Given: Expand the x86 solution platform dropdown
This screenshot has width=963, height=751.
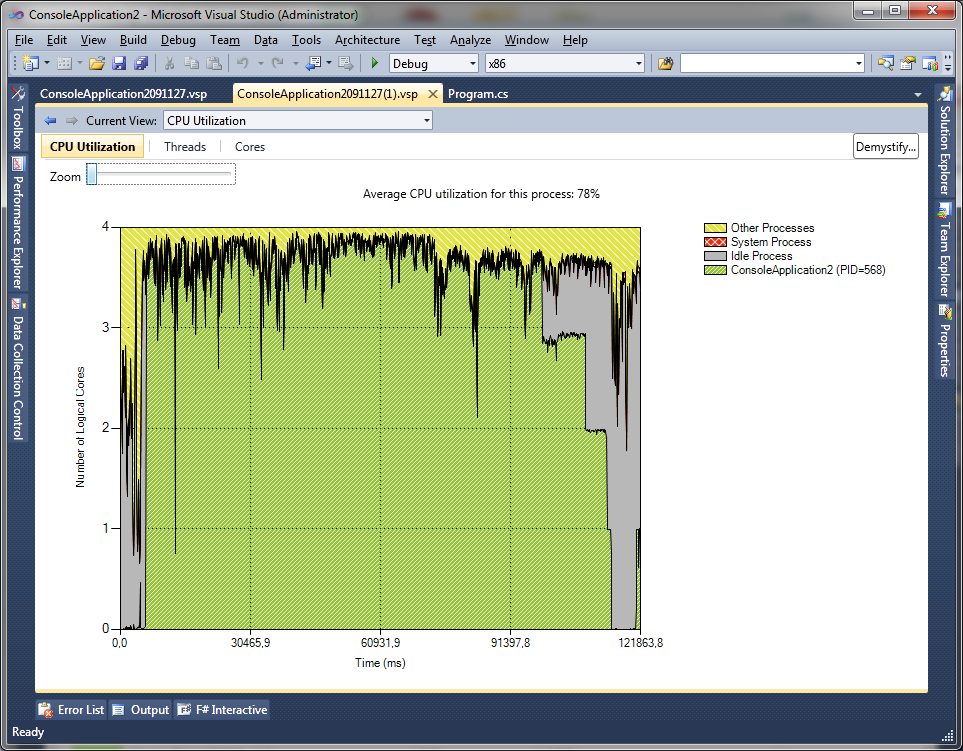Looking at the screenshot, I should [x=639, y=63].
